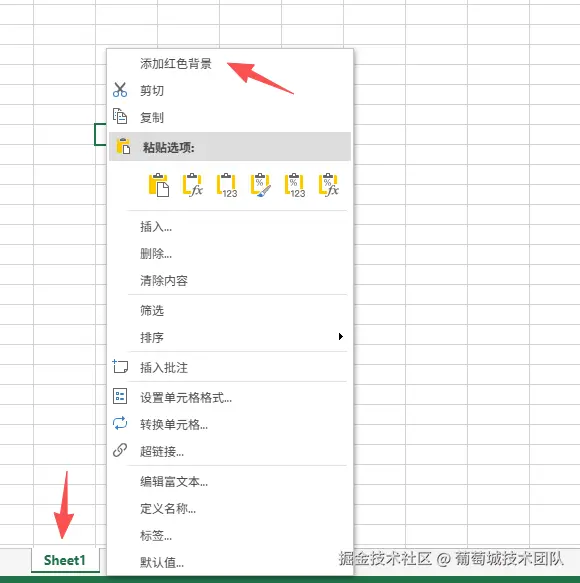Click the convert icon beside 转换单元格

click(120, 423)
